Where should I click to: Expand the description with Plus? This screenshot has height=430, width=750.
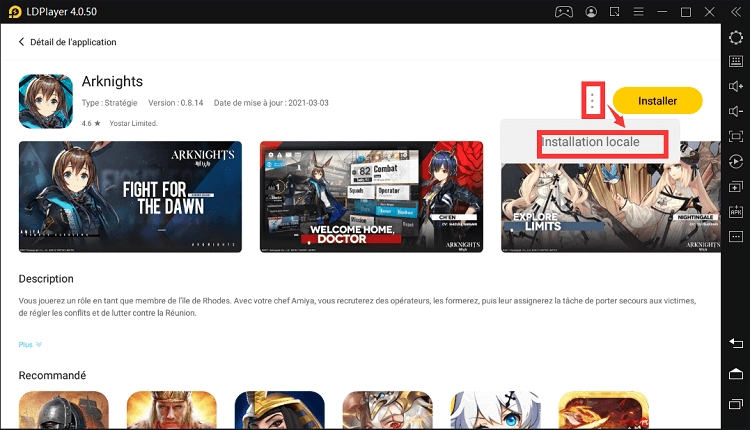30,344
